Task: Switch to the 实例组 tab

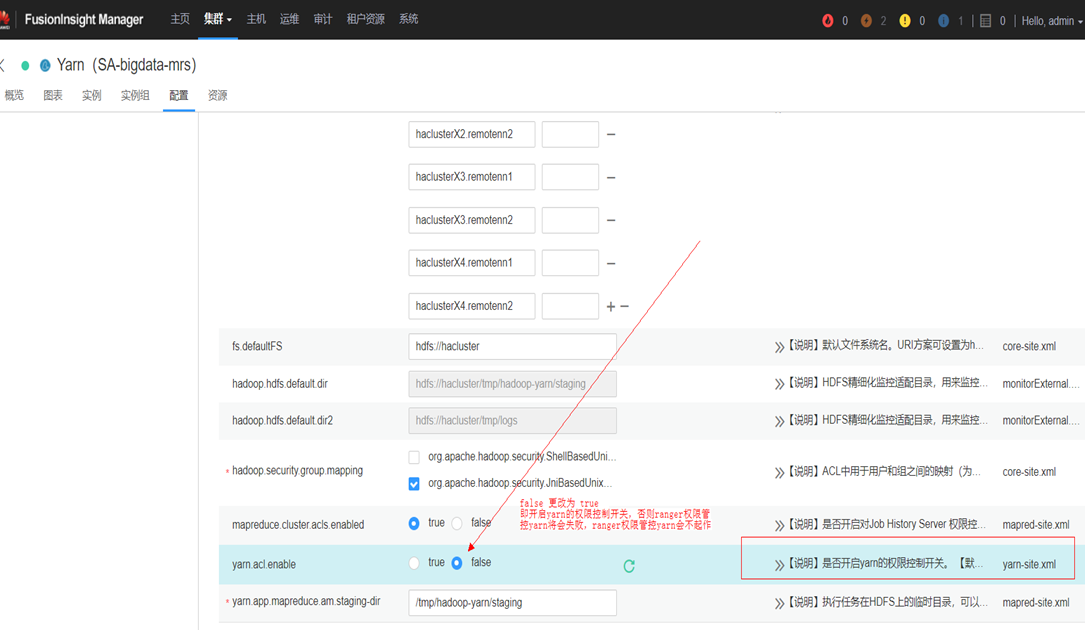Action: 135,96
